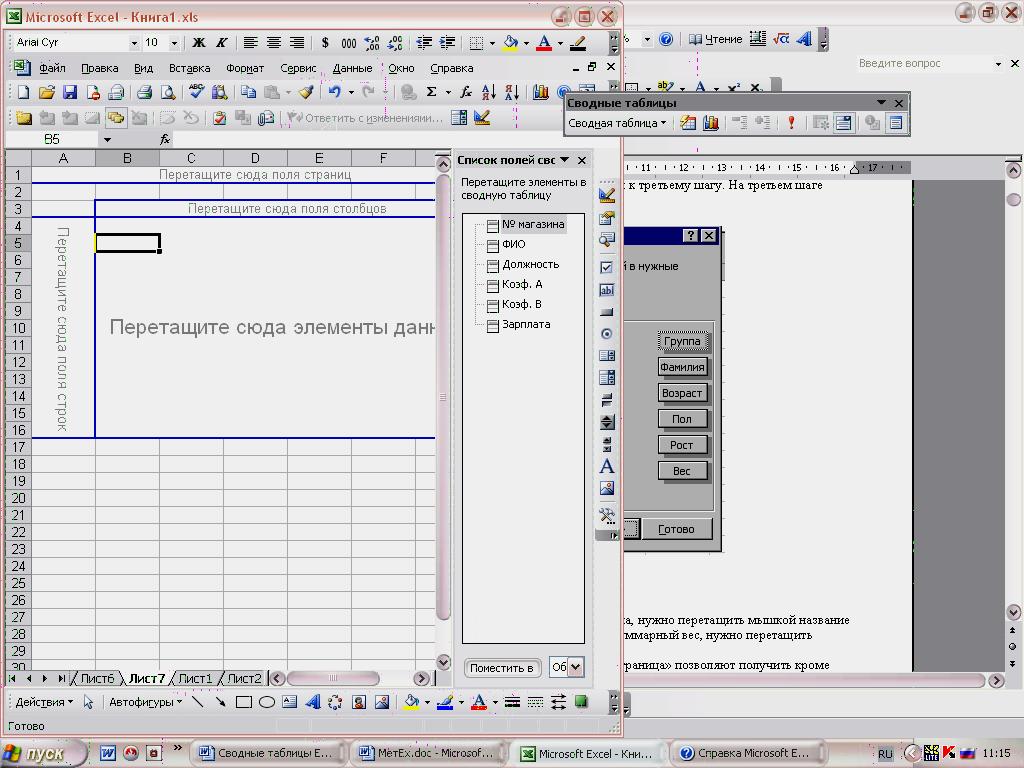Screen dimensions: 1024x768
Task: Expand the Автофигуры menu
Action: coord(145,702)
